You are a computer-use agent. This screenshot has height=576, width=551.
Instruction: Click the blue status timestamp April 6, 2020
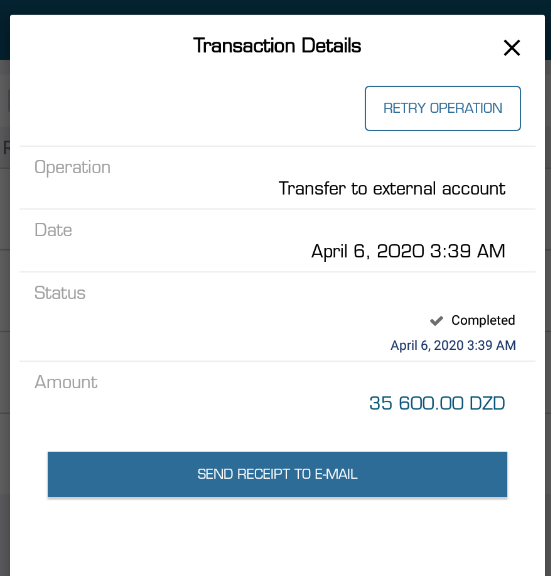point(453,345)
